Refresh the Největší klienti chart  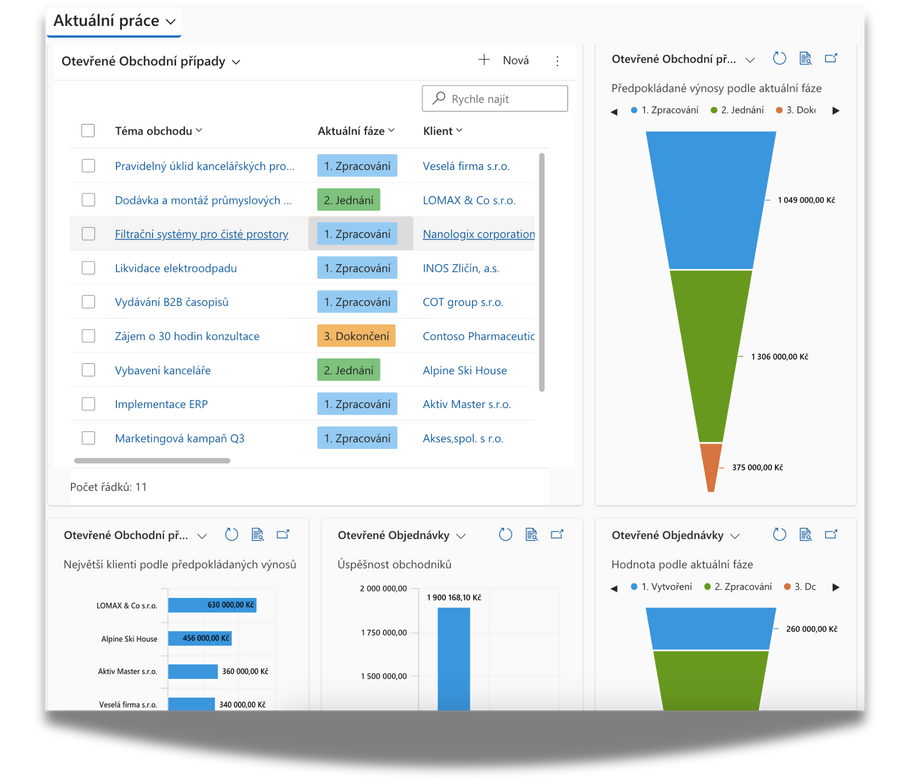tap(232, 535)
